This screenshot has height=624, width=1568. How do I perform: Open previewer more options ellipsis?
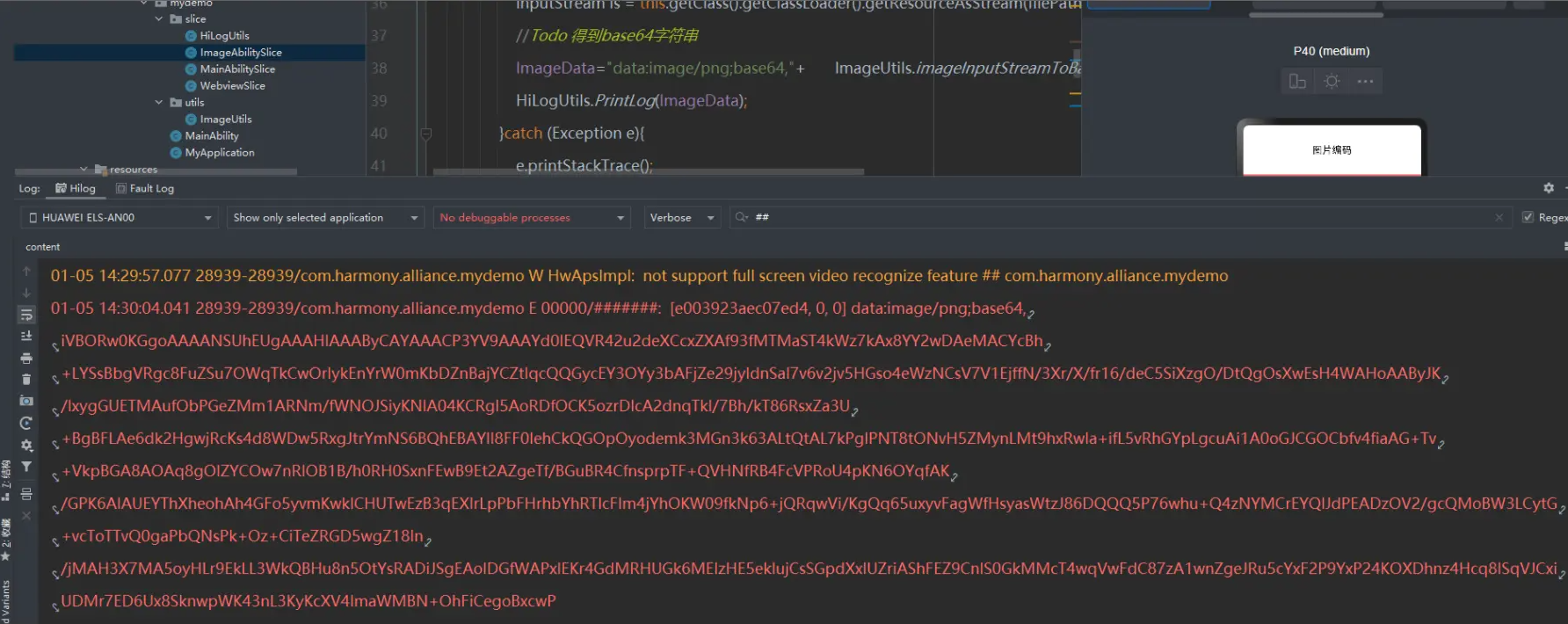click(x=1365, y=82)
